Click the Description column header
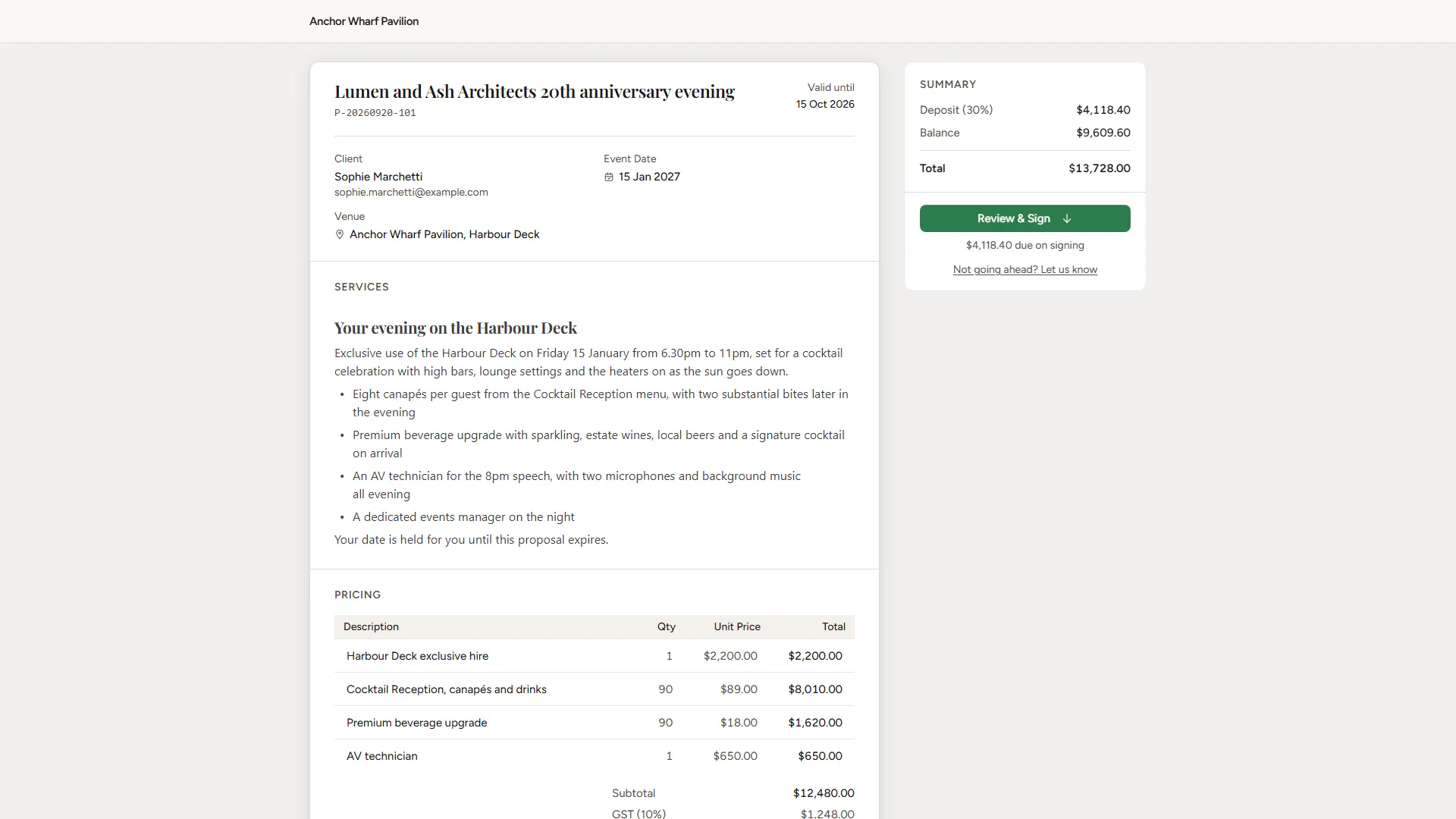The width and height of the screenshot is (1456, 819). click(x=371, y=626)
